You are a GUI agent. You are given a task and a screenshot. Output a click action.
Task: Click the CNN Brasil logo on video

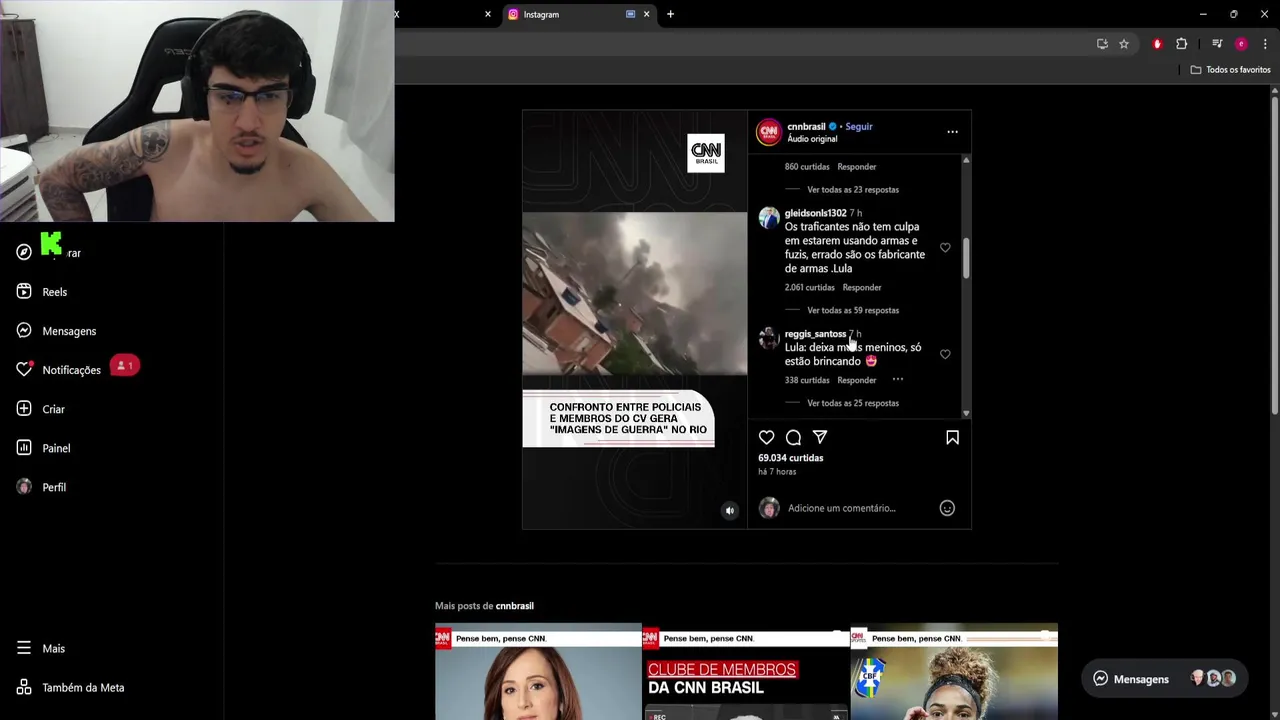click(706, 153)
